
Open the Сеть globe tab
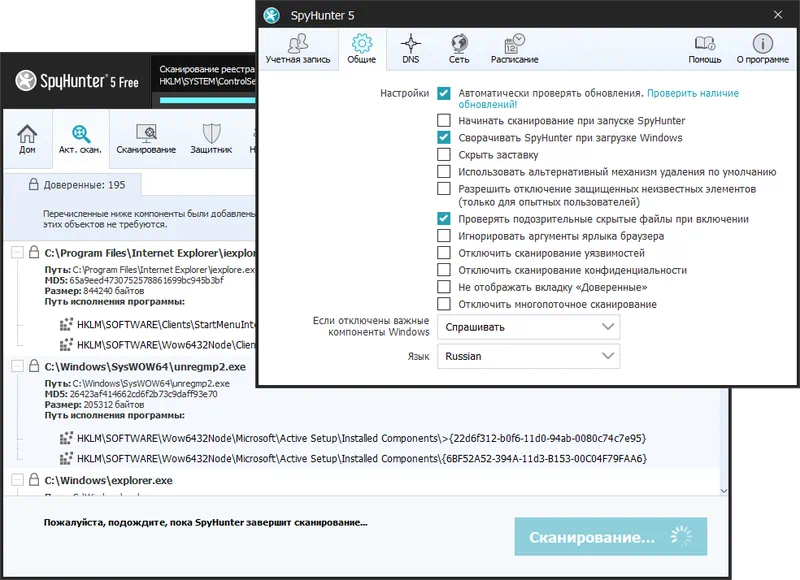(459, 49)
